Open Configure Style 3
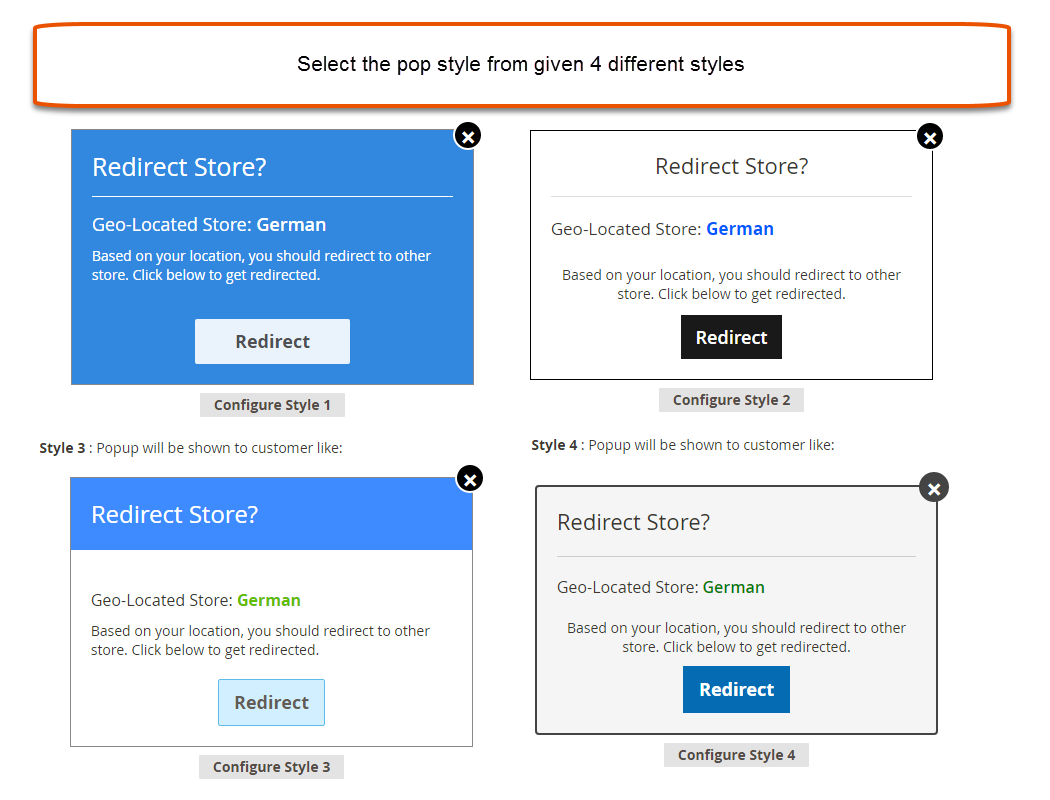The height and width of the screenshot is (800, 1050). (x=271, y=767)
